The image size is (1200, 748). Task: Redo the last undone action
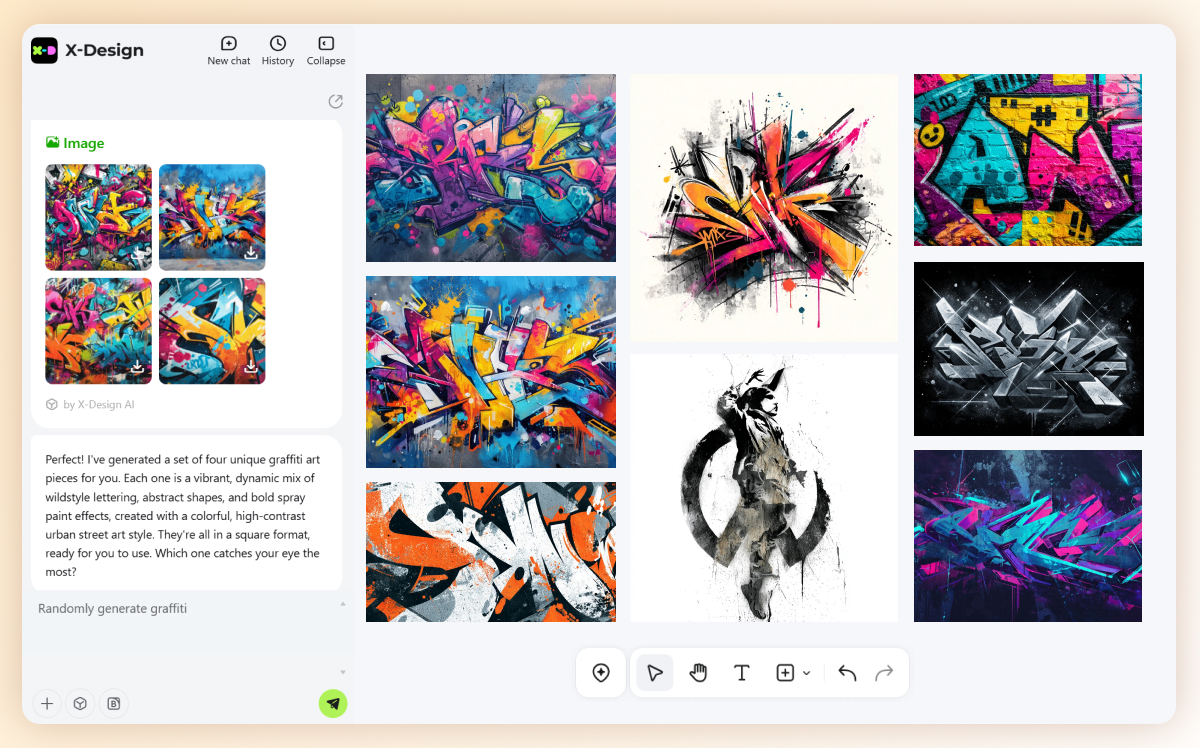tap(884, 673)
